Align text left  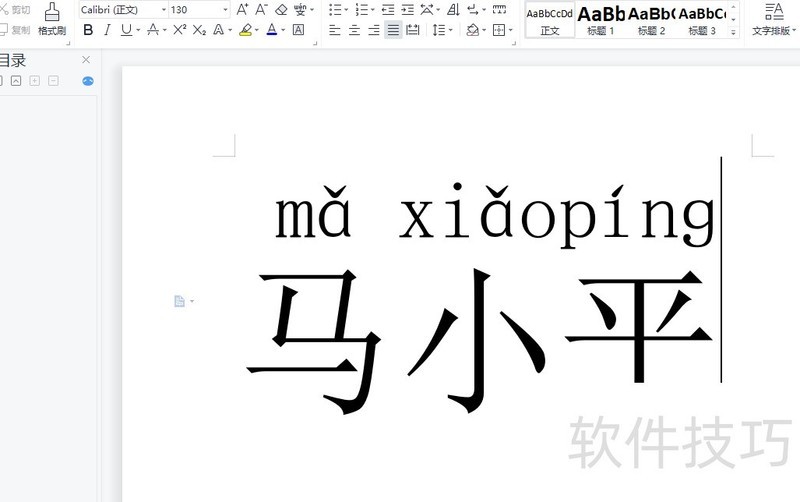click(335, 31)
